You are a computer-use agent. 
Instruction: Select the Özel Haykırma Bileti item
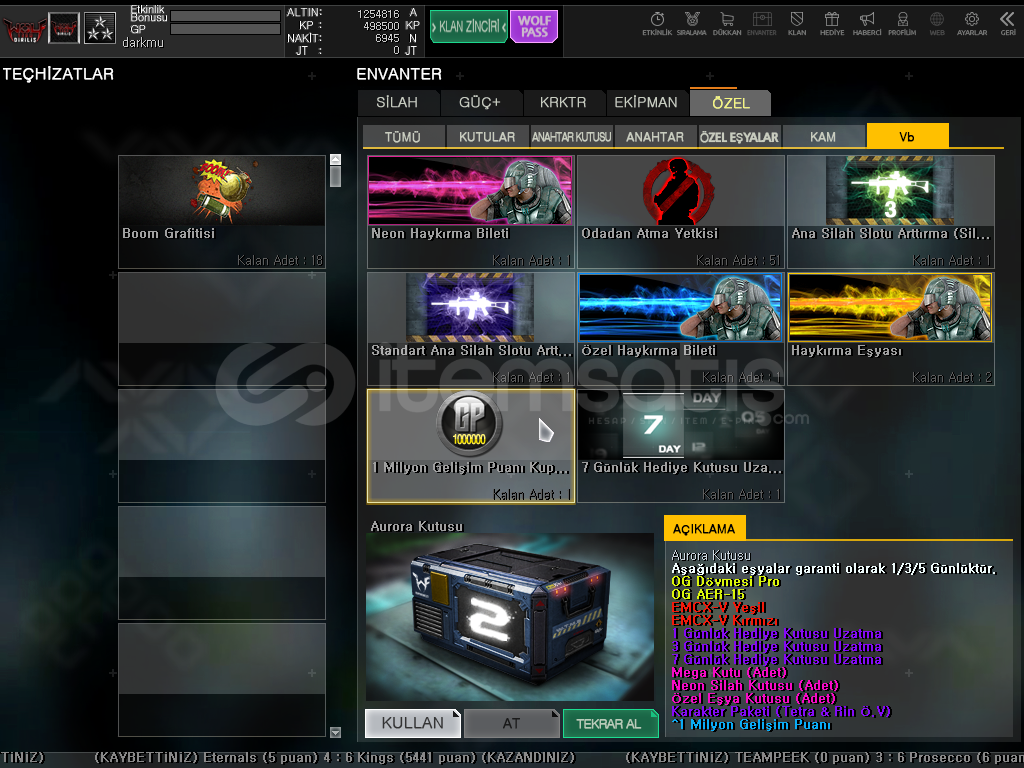pyautogui.click(x=680, y=328)
